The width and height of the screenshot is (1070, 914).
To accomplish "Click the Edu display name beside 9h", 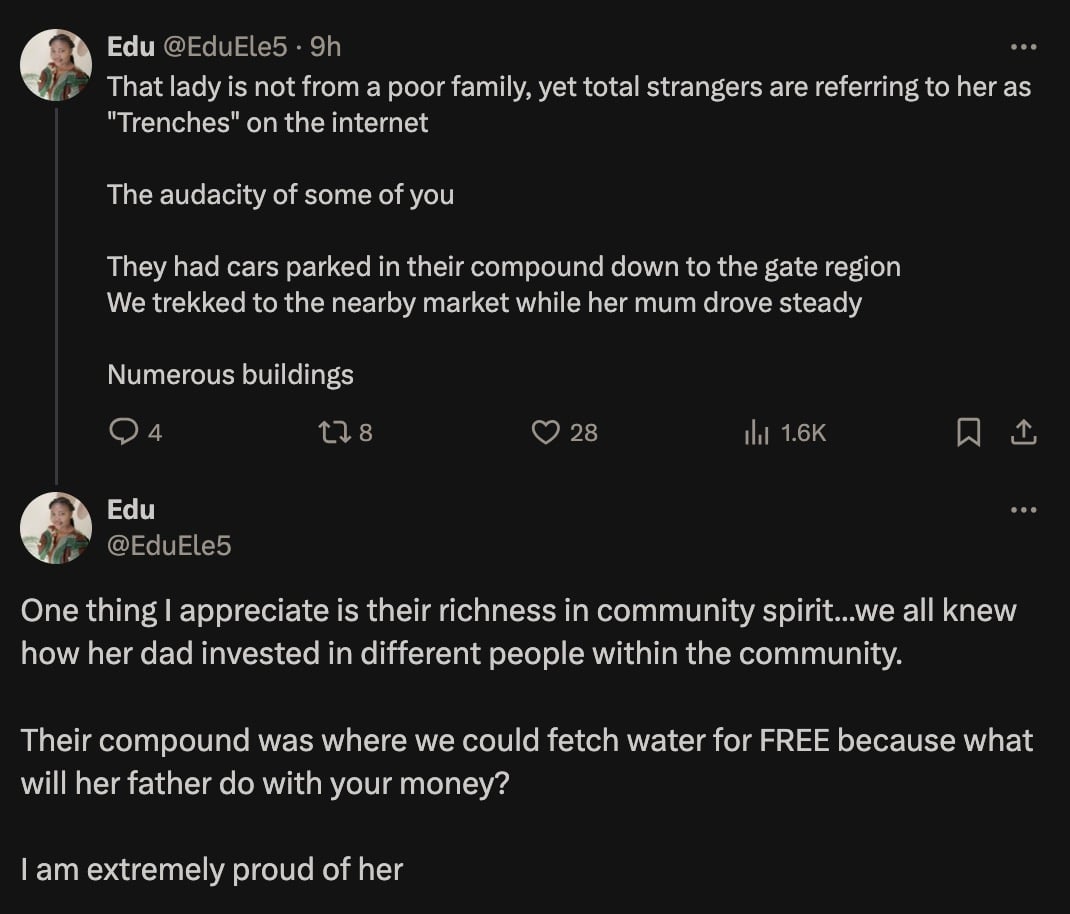I will click(131, 46).
